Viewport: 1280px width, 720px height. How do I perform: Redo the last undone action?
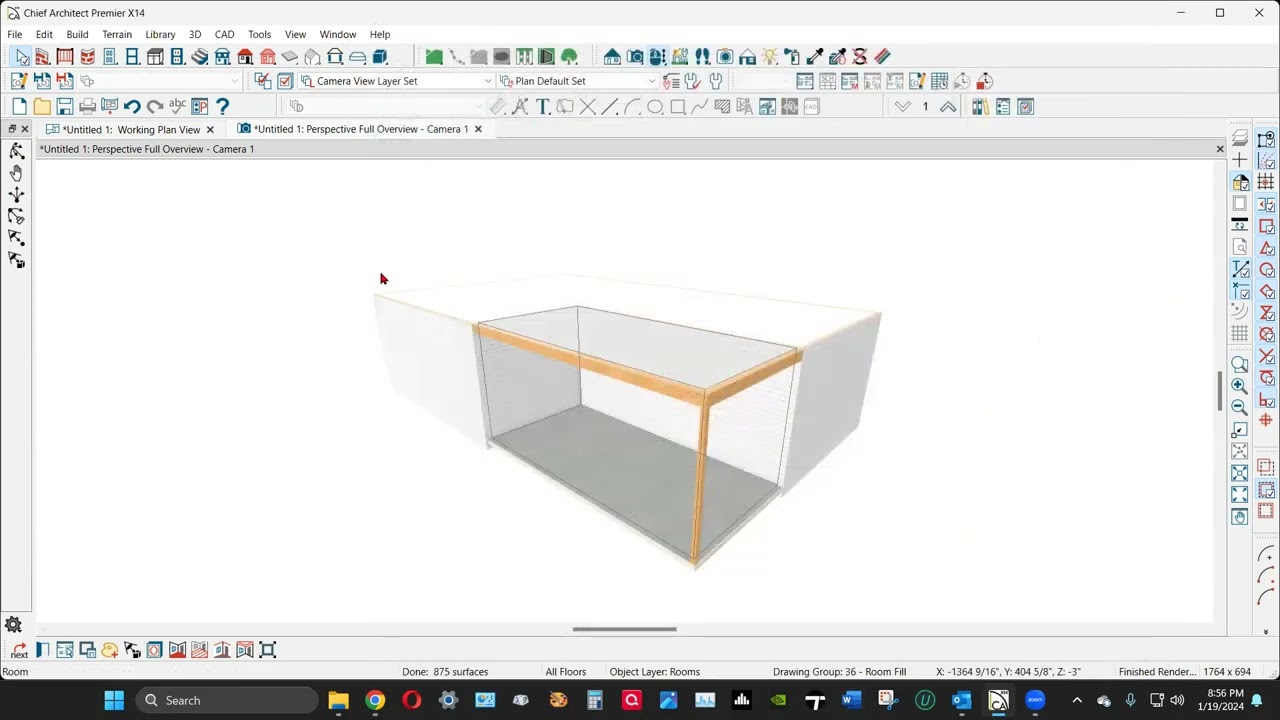[x=154, y=107]
